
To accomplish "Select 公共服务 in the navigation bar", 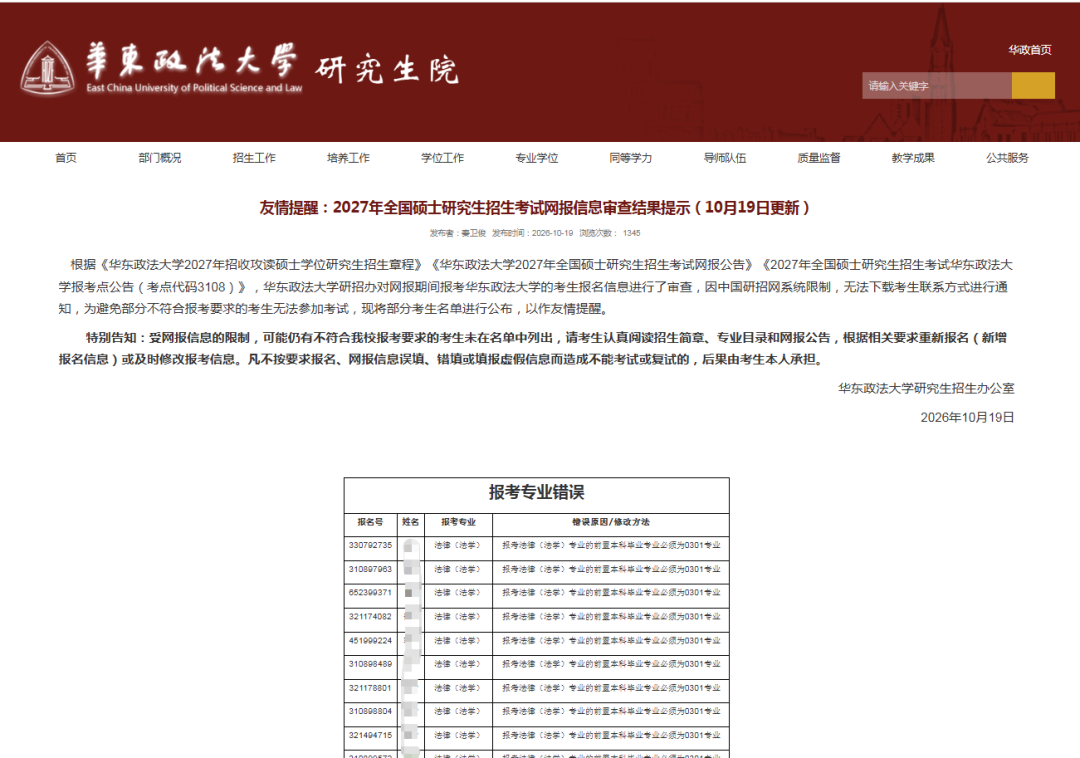I will (1007, 158).
